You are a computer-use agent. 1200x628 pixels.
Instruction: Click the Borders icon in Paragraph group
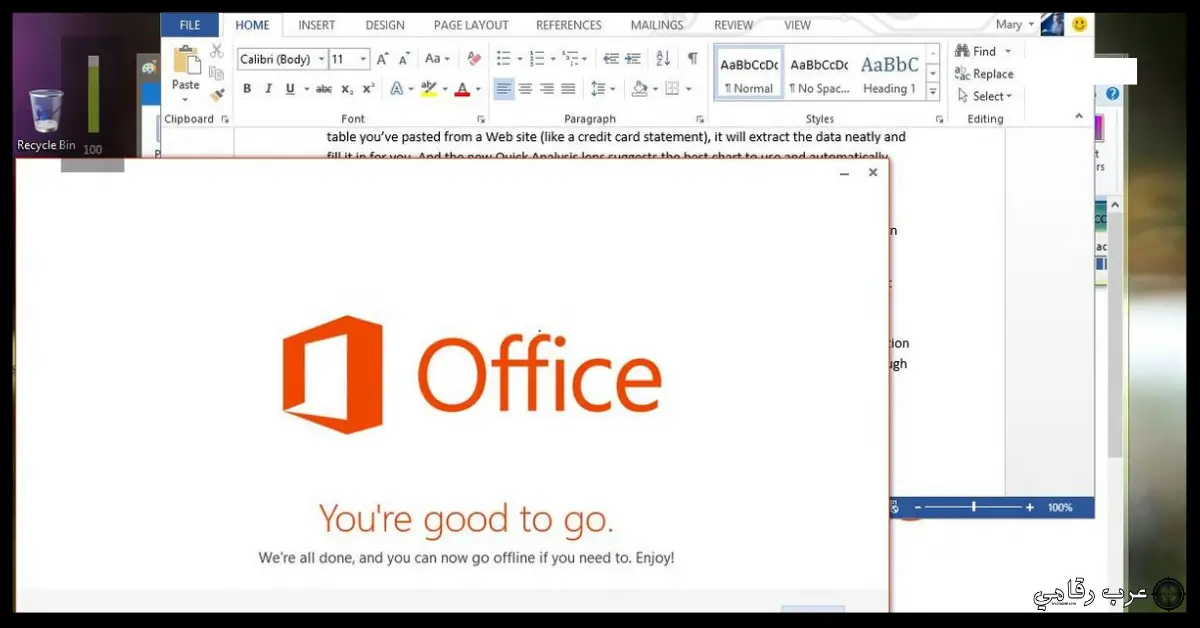[672, 89]
